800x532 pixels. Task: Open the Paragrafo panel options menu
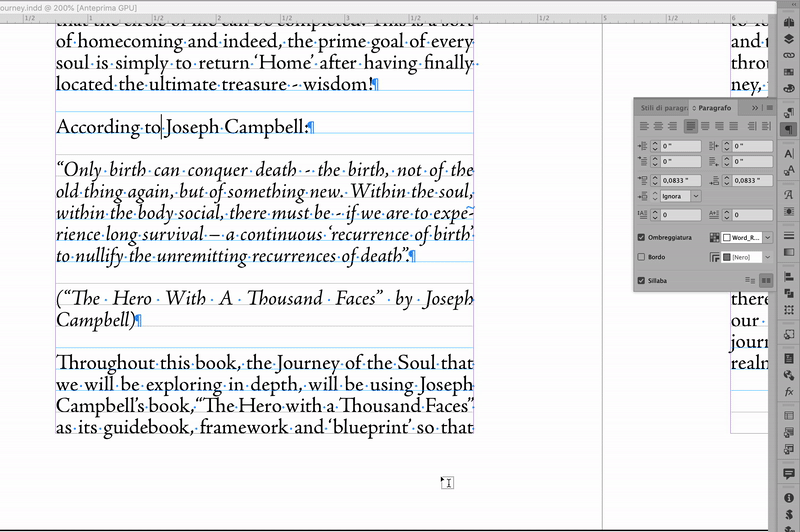[769, 108]
